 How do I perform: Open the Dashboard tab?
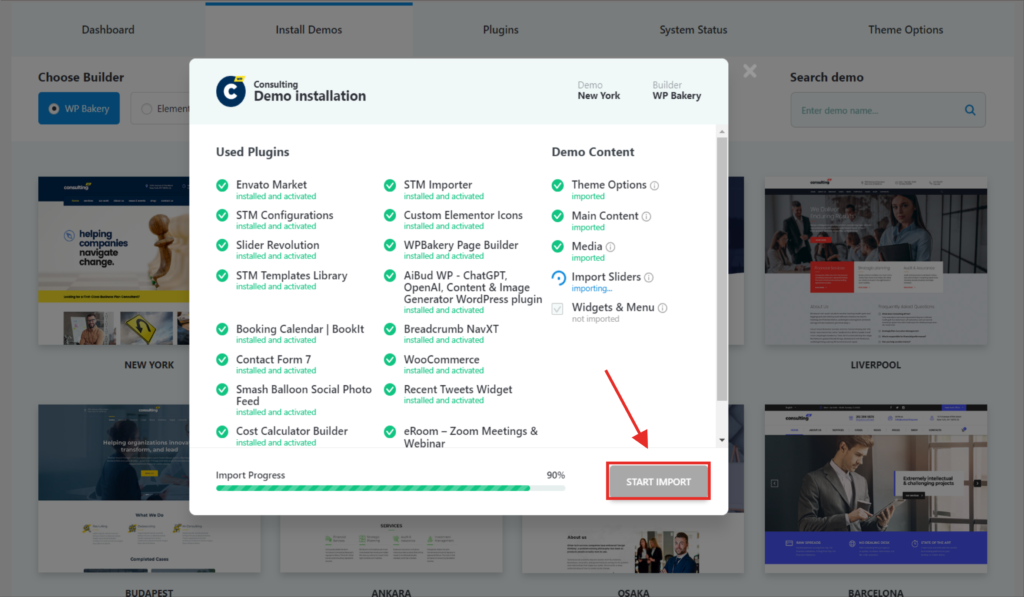[x=107, y=30]
